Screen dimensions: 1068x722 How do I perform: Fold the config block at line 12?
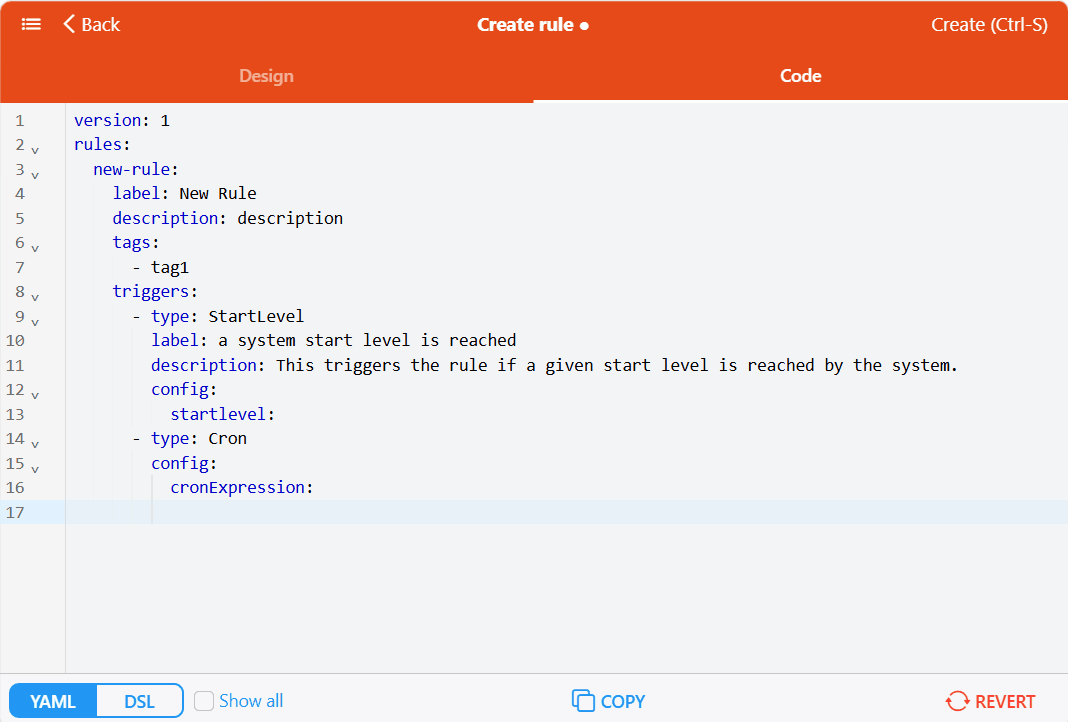(35, 395)
